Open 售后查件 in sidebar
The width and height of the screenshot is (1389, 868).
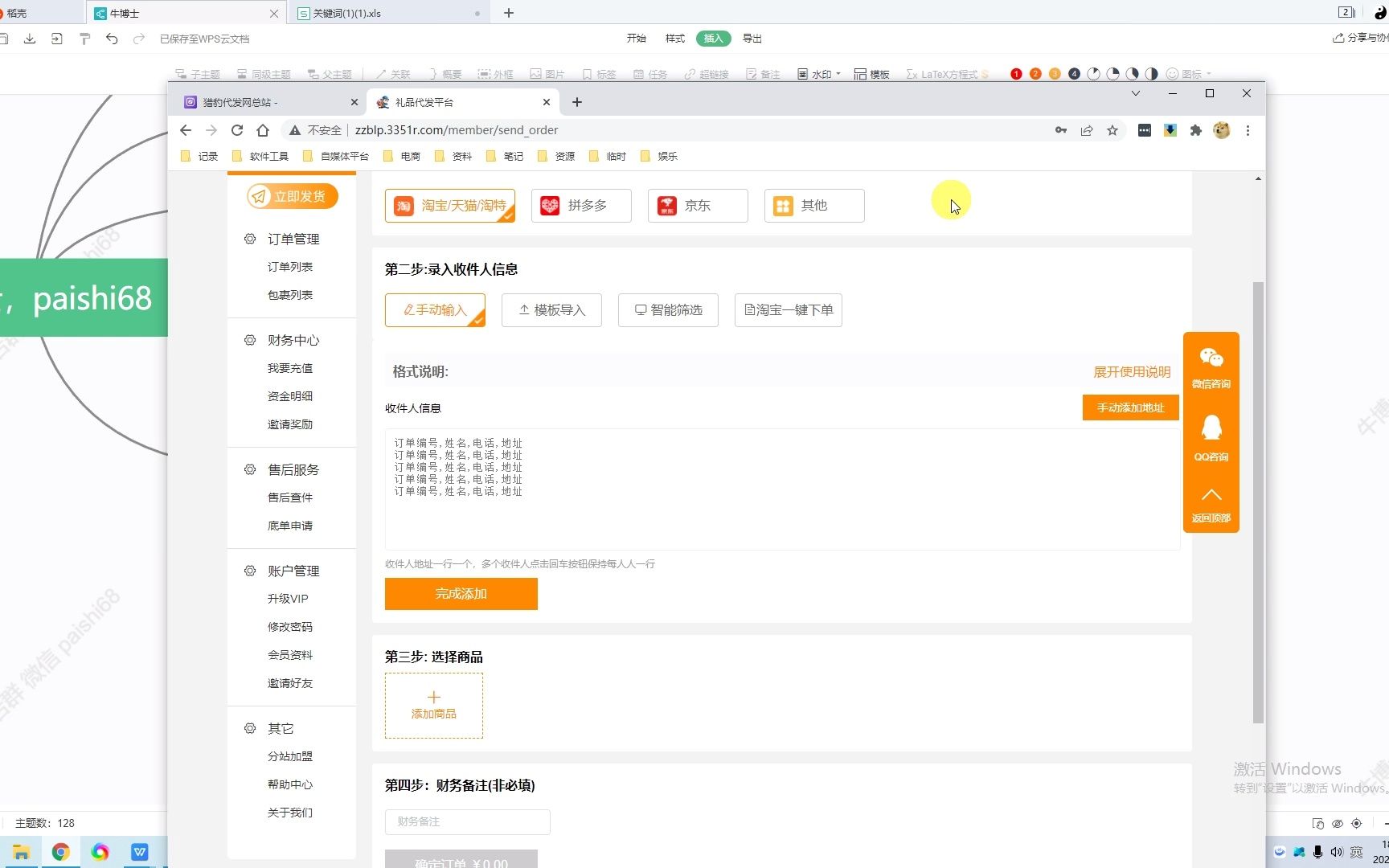(290, 497)
